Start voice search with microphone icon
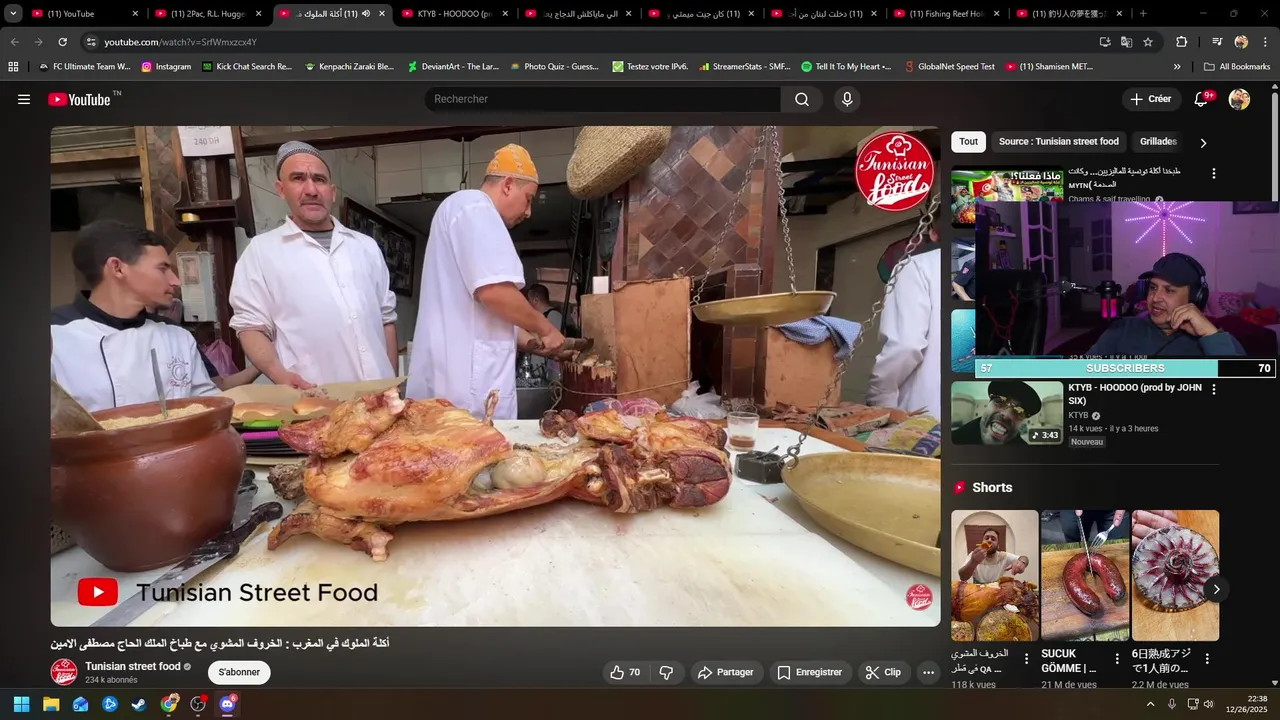The image size is (1280, 720). click(847, 99)
